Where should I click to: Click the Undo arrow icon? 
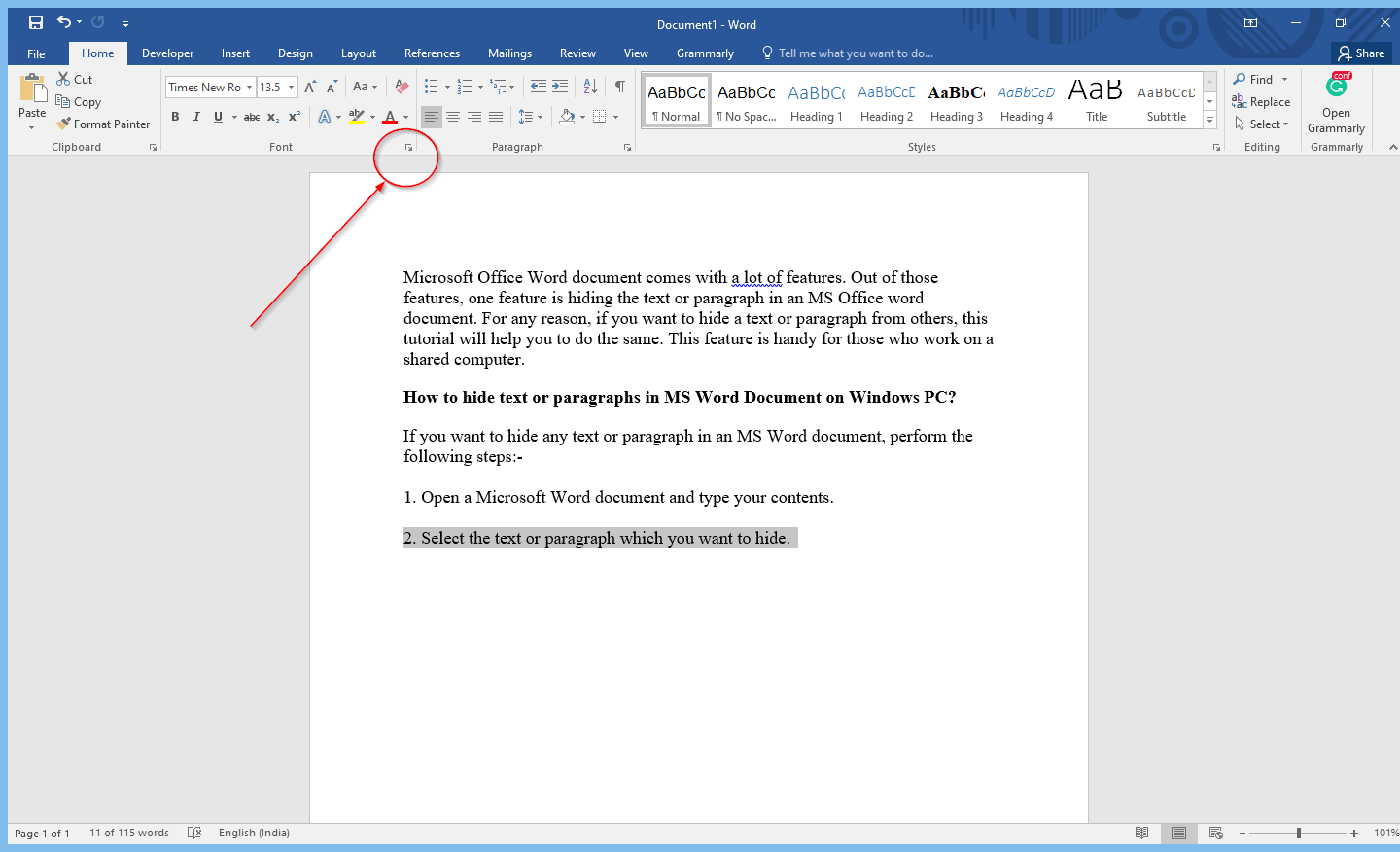(64, 21)
